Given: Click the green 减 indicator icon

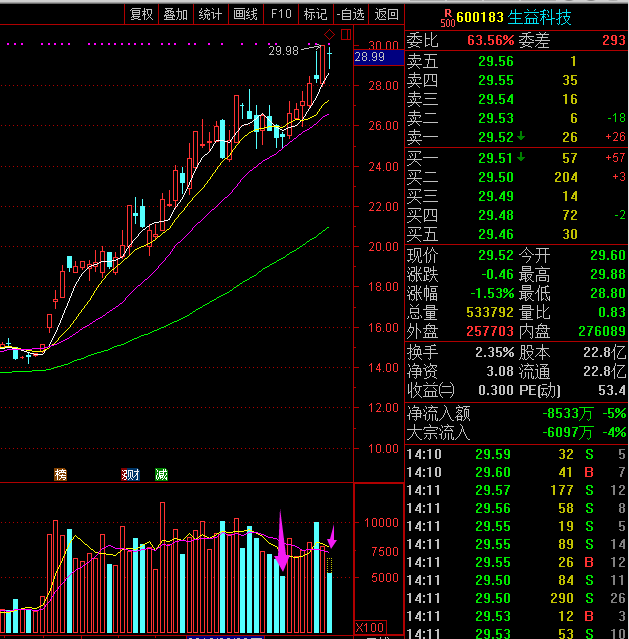Looking at the screenshot, I should click(161, 474).
